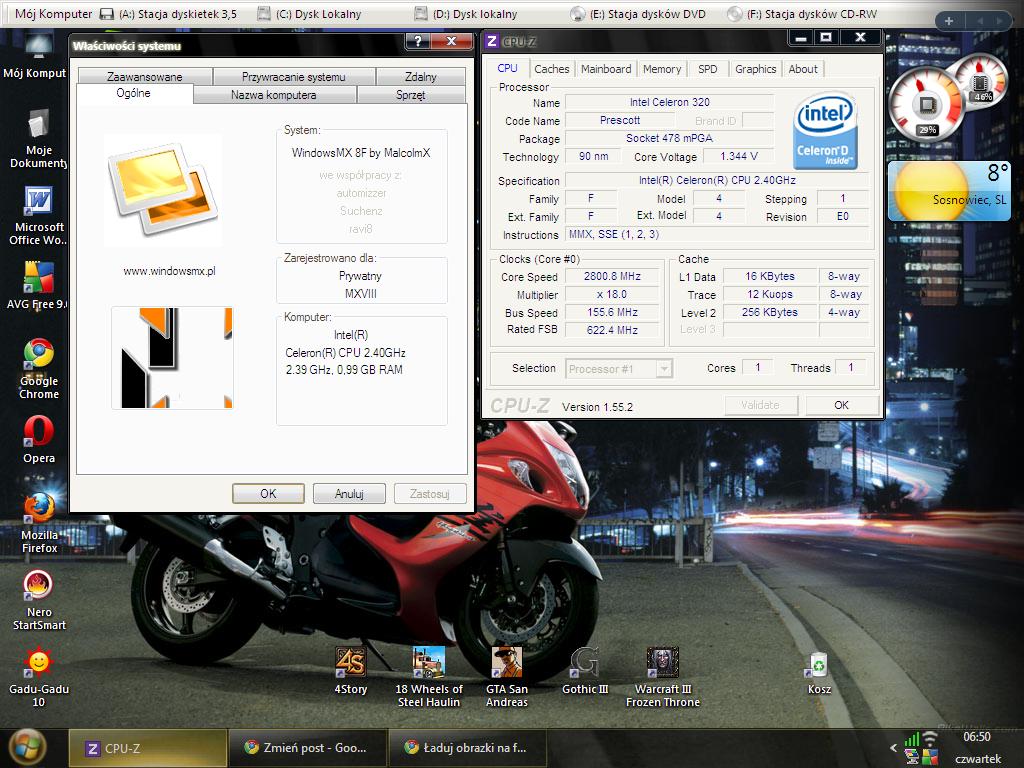Open the Sprzęt tab in system properties
The width and height of the screenshot is (1024, 768).
(410, 95)
